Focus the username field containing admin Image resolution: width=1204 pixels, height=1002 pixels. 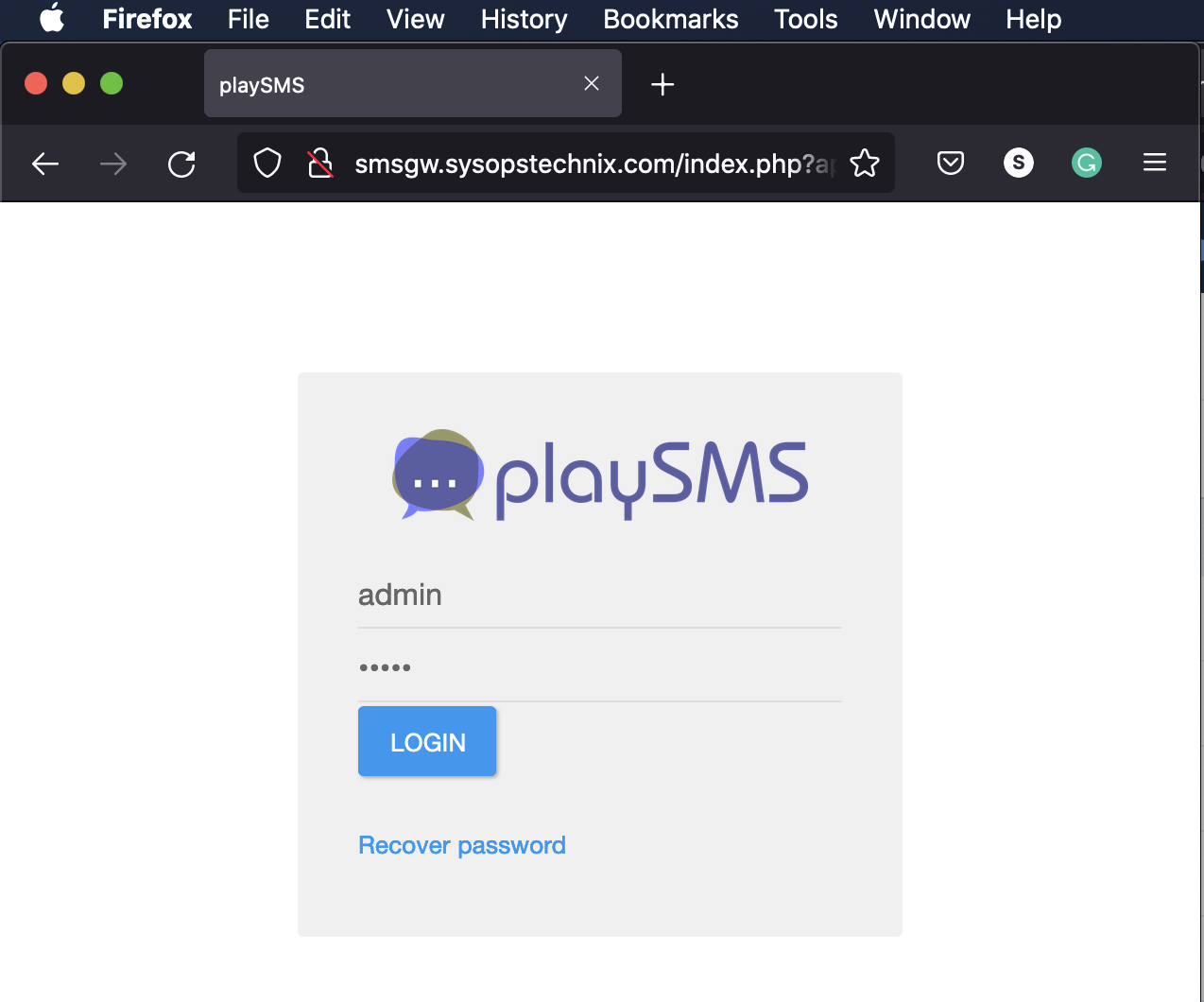(600, 596)
